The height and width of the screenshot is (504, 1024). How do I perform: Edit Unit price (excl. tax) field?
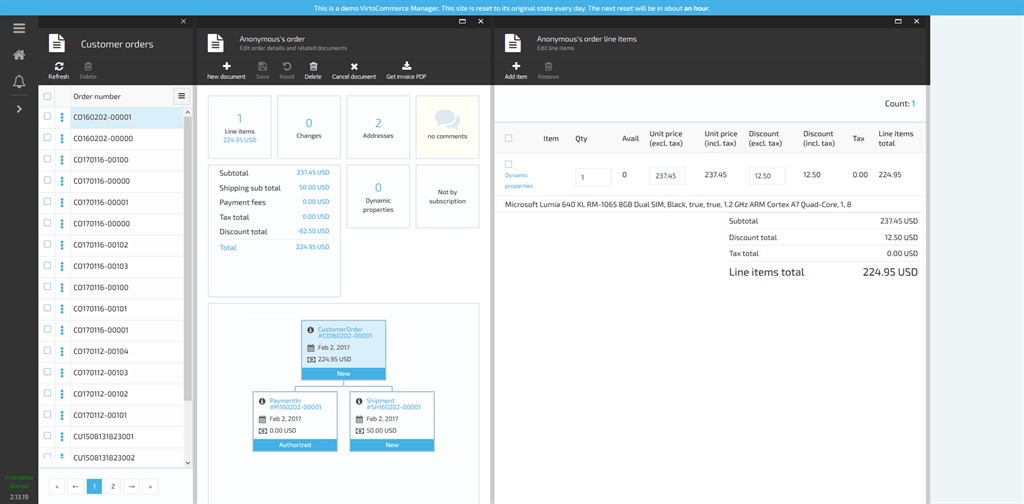667,176
